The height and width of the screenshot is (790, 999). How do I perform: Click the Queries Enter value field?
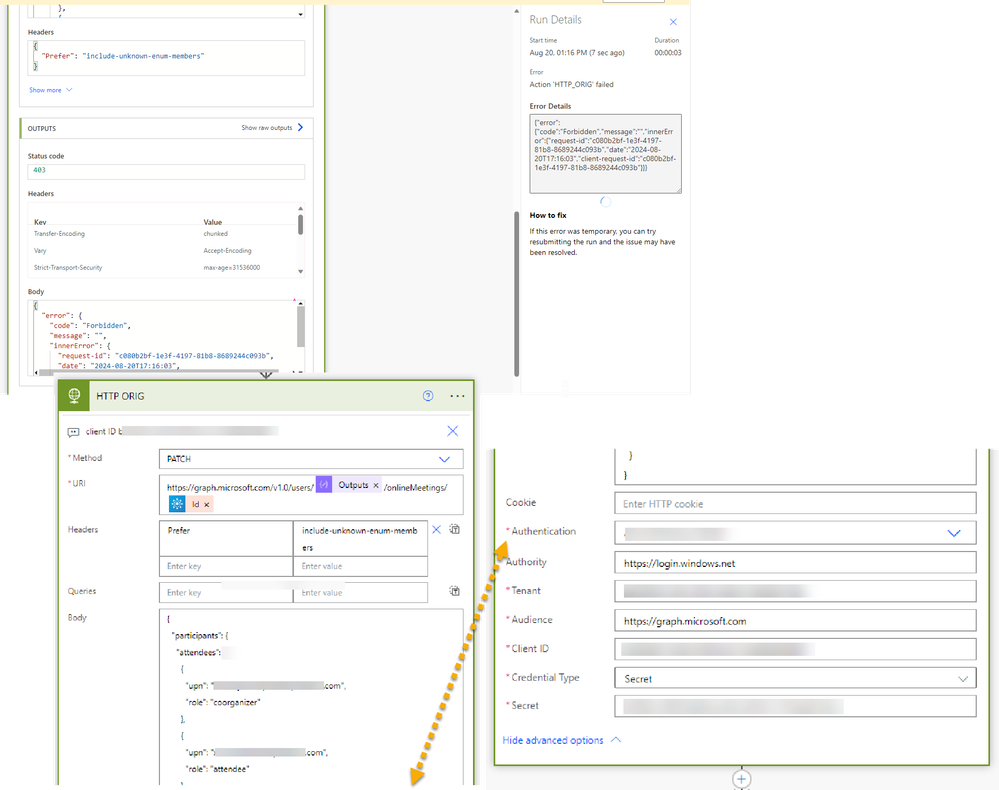click(360, 592)
